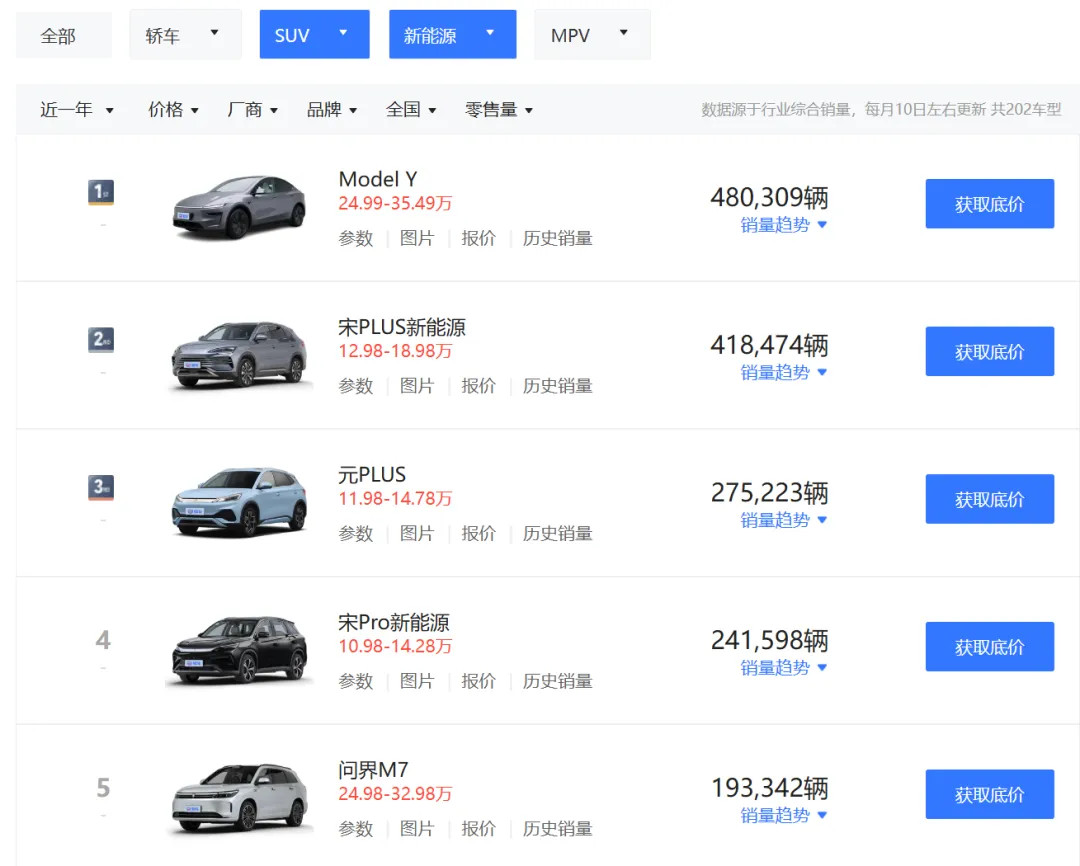View 报价 for 宋PLUS新能源

[x=478, y=386]
